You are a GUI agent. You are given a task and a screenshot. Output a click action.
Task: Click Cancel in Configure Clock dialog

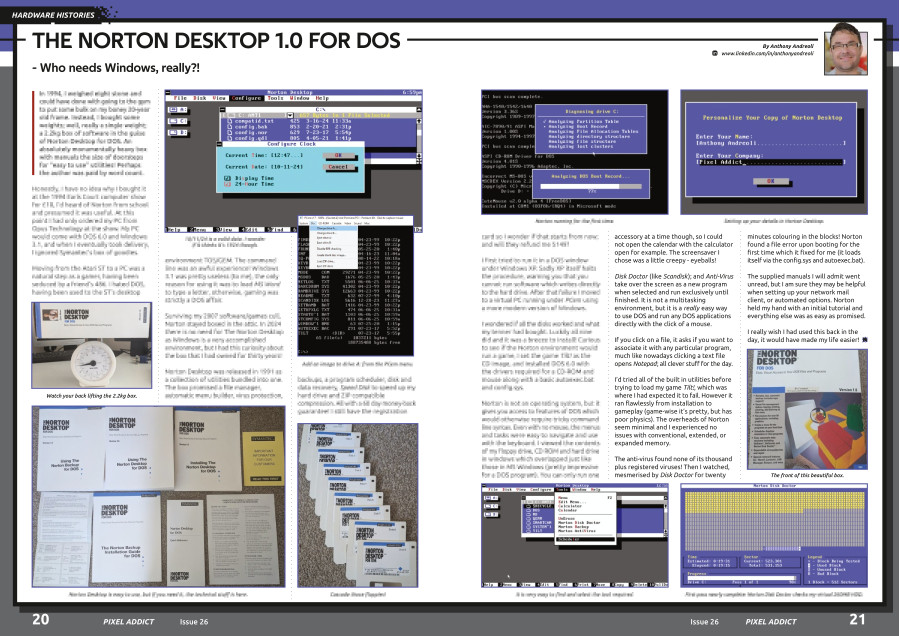339,166
